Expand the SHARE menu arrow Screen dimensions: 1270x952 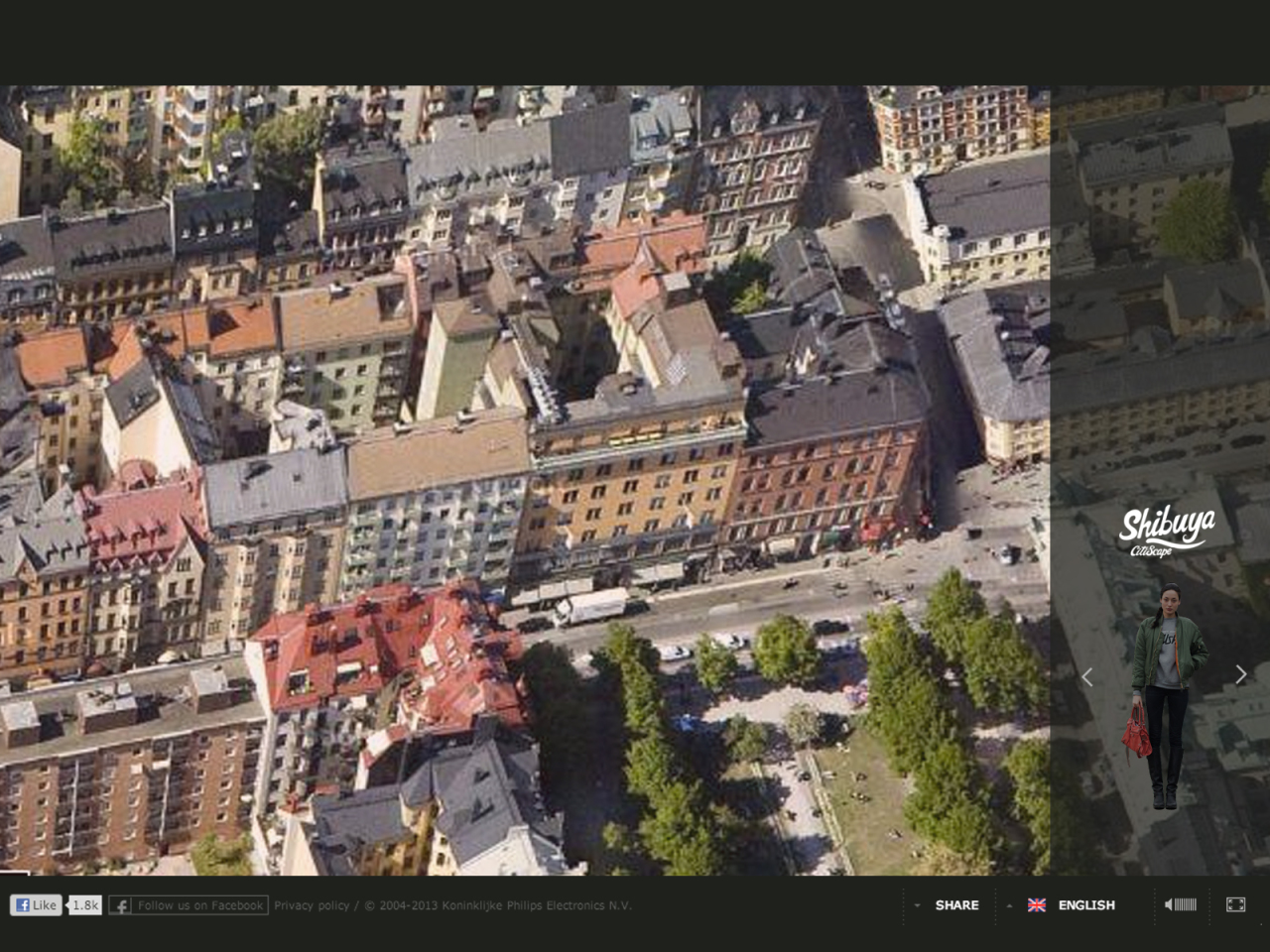coord(917,904)
